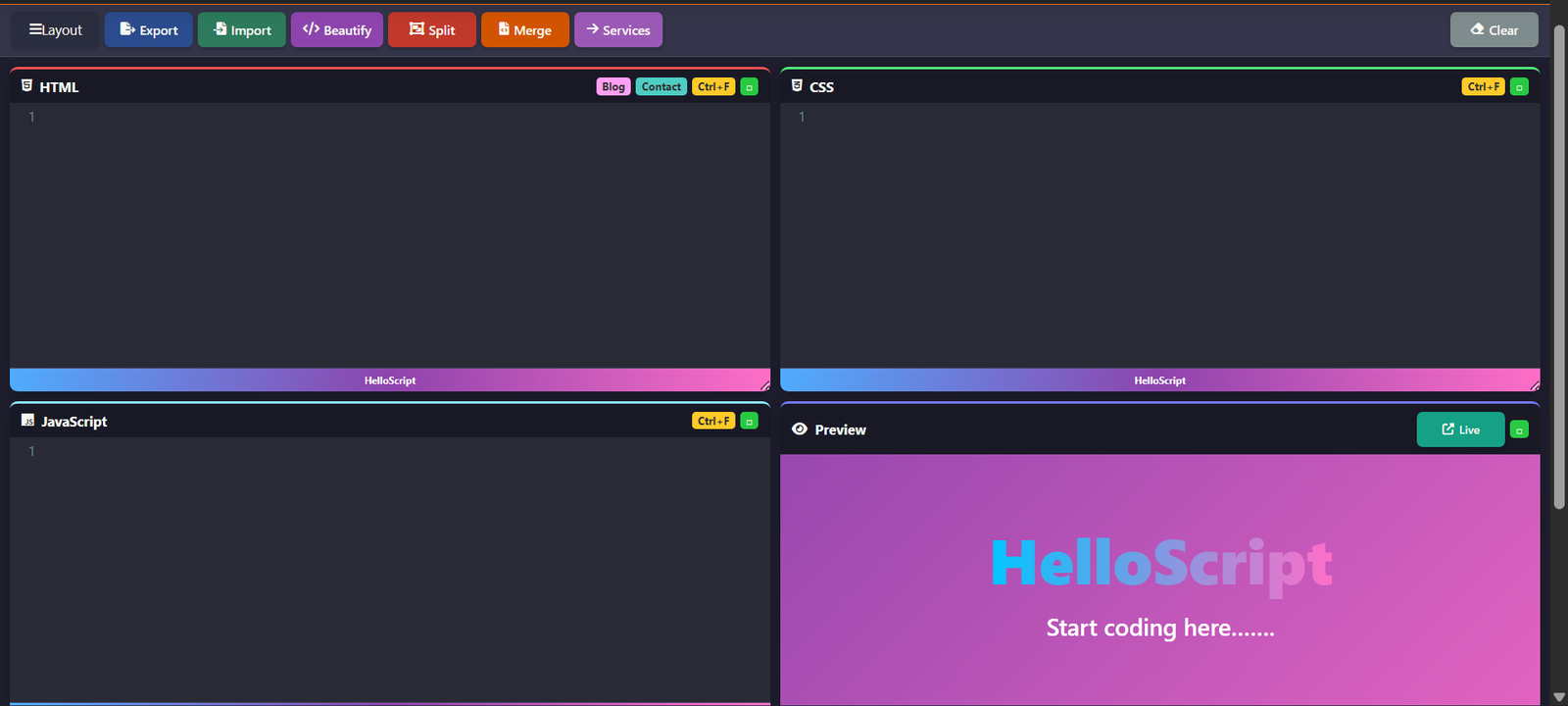Viewport: 1568px width, 706px height.
Task: Toggle green fullscreen square in CSS panel
Action: click(x=1520, y=87)
